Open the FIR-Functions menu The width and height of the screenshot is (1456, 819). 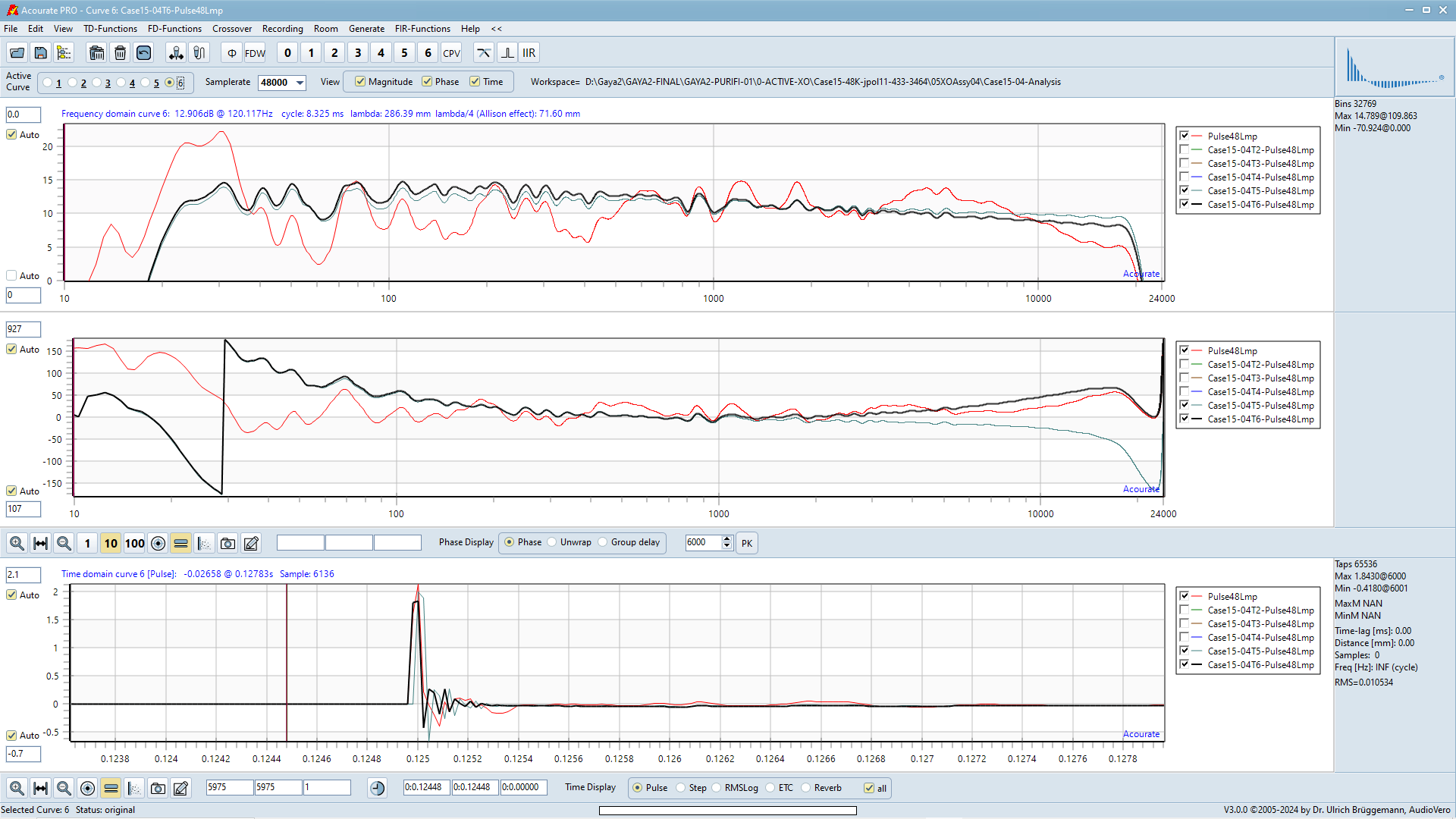click(422, 29)
